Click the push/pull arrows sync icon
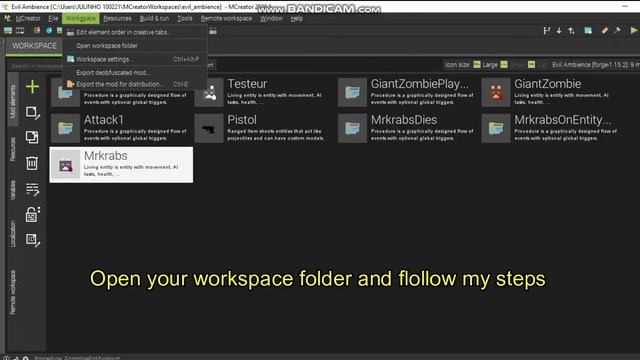The width and height of the screenshot is (640, 360). click(x=571, y=31)
